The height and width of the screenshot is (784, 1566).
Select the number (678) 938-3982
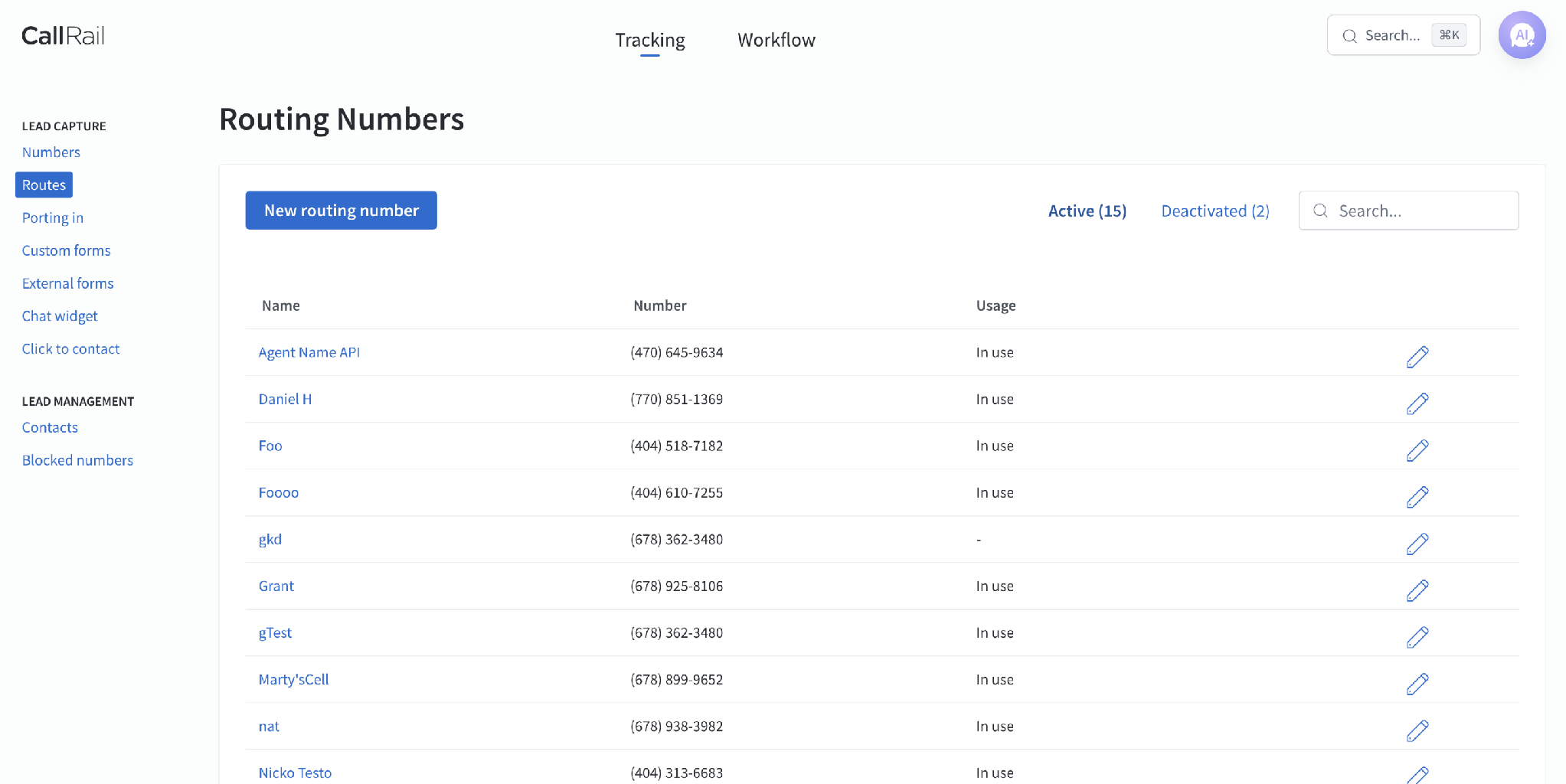(x=677, y=726)
